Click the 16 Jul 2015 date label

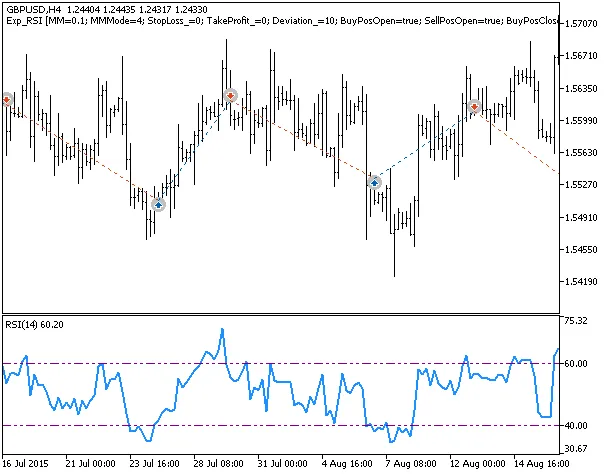tap(25, 464)
